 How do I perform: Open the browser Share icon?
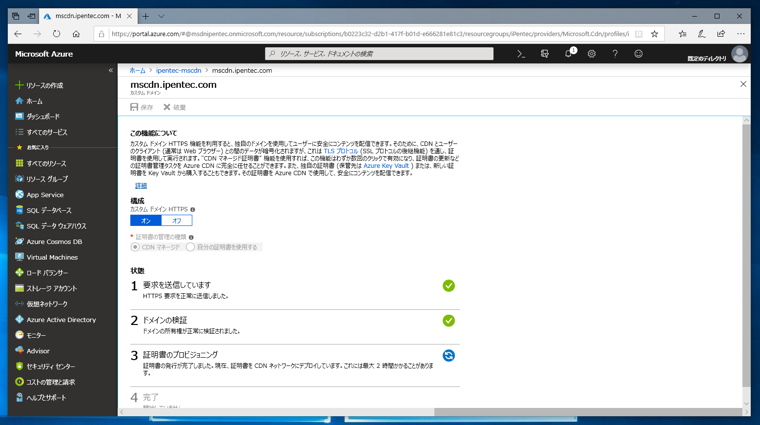point(721,34)
